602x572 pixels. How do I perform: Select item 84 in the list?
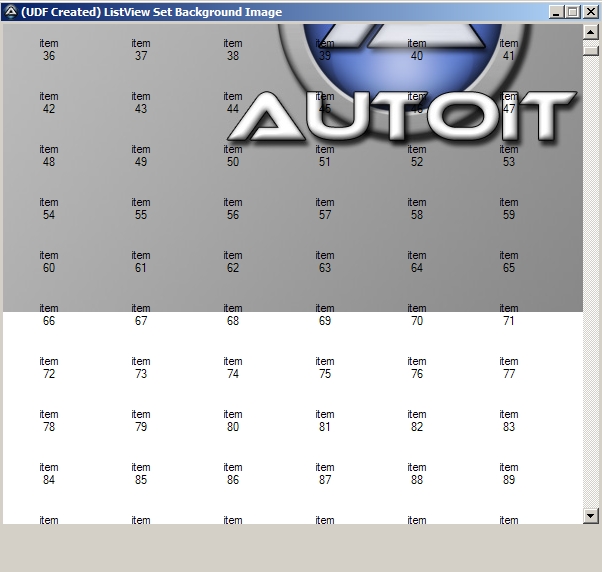49,474
